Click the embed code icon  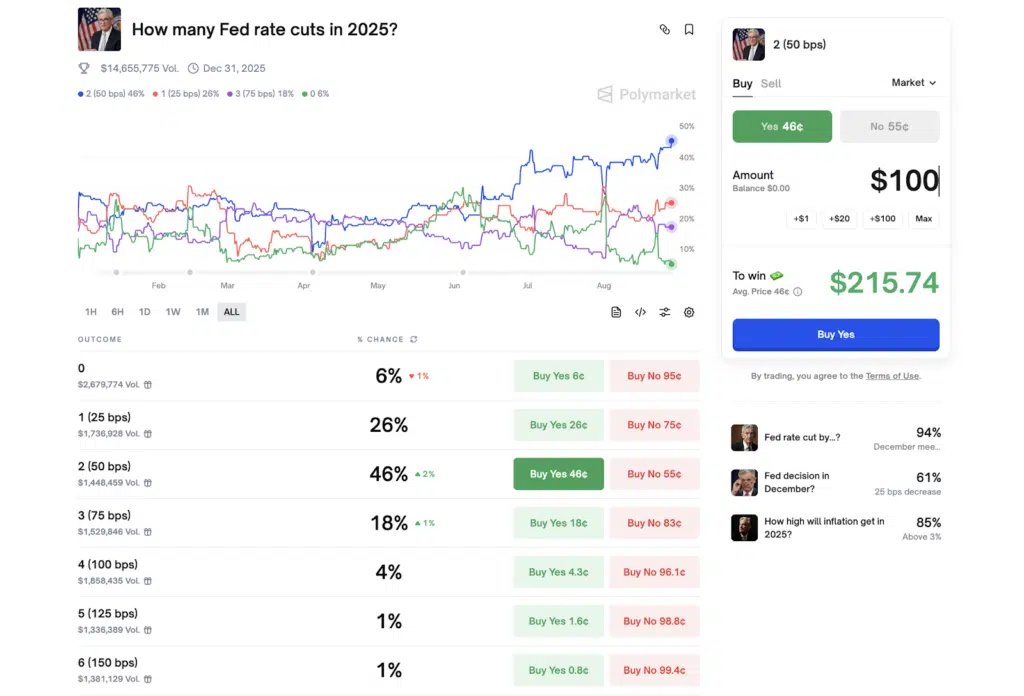(x=640, y=312)
